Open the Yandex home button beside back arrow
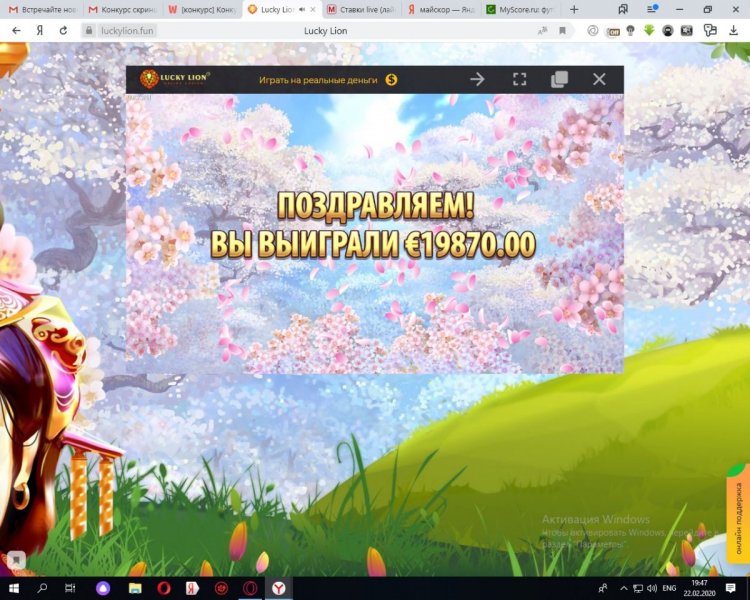750x600 pixels. (40, 30)
